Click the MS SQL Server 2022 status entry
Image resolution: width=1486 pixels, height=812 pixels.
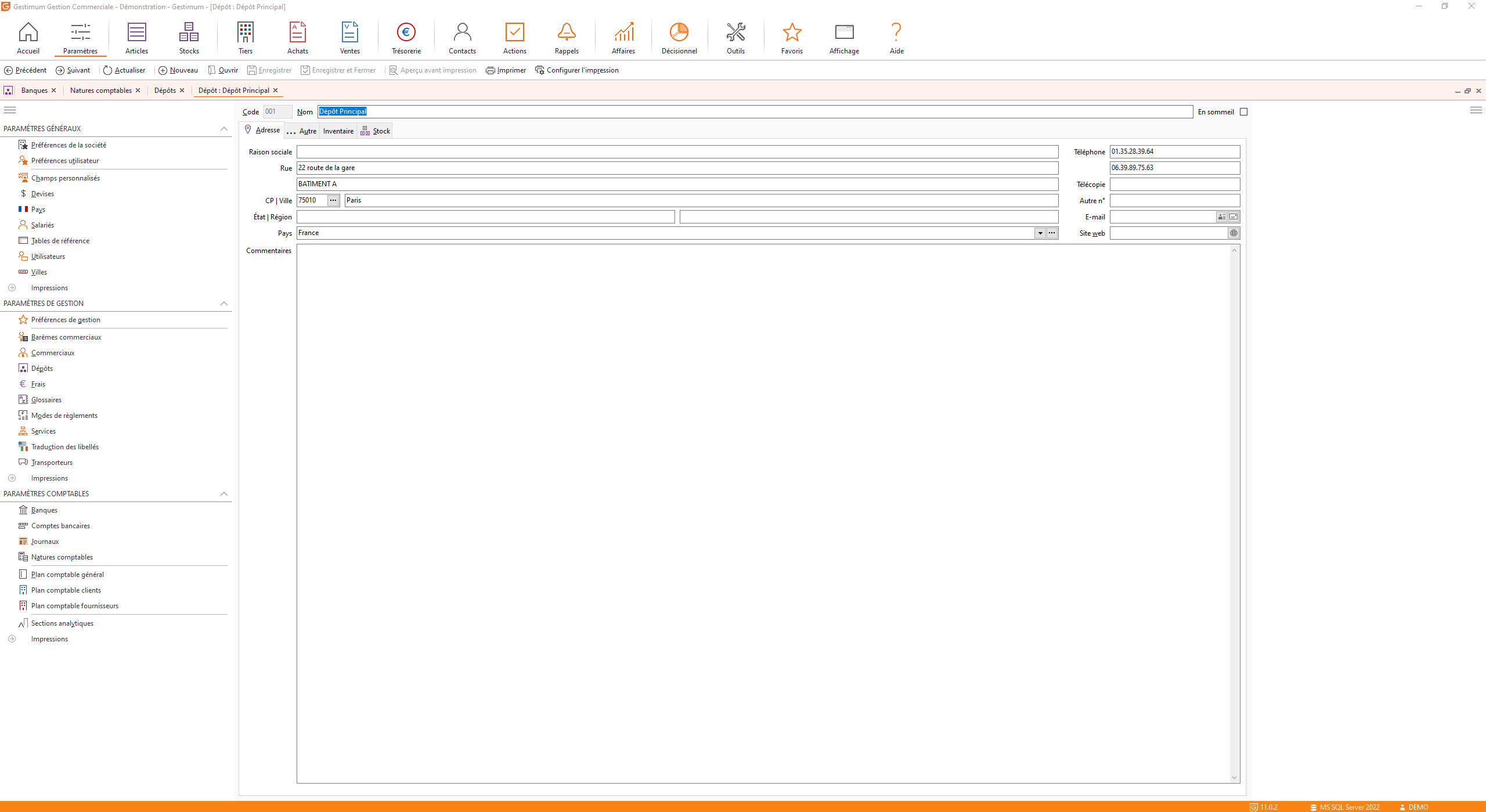pyautogui.click(x=1344, y=807)
